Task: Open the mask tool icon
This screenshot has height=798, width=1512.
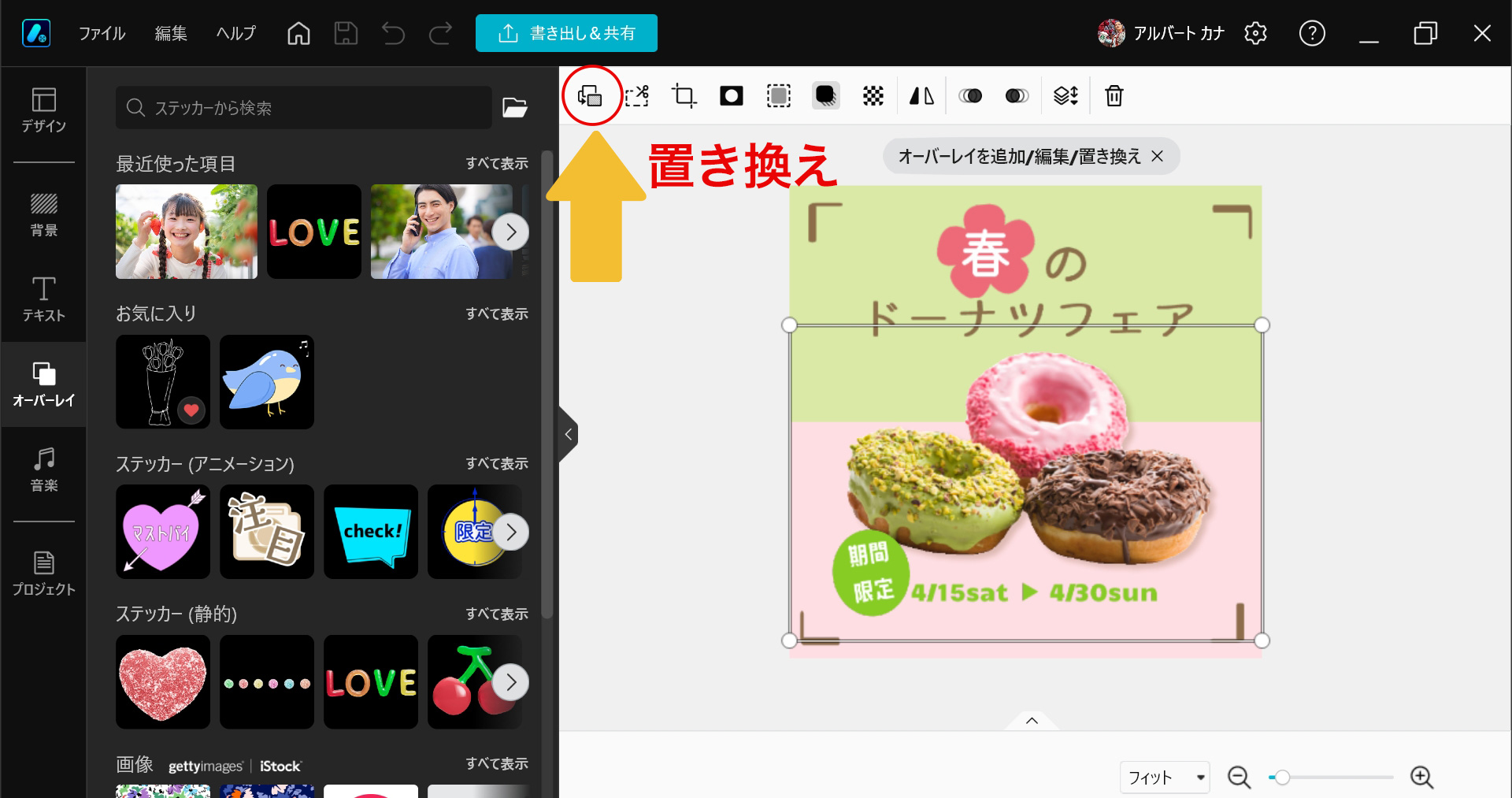Action: coord(732,96)
